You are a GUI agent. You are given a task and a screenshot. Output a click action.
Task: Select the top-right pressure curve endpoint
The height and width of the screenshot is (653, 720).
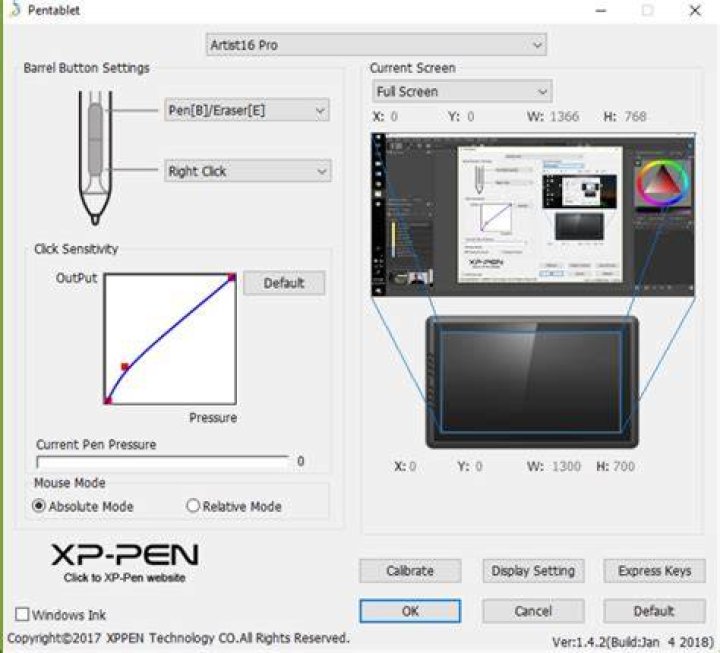tap(232, 277)
